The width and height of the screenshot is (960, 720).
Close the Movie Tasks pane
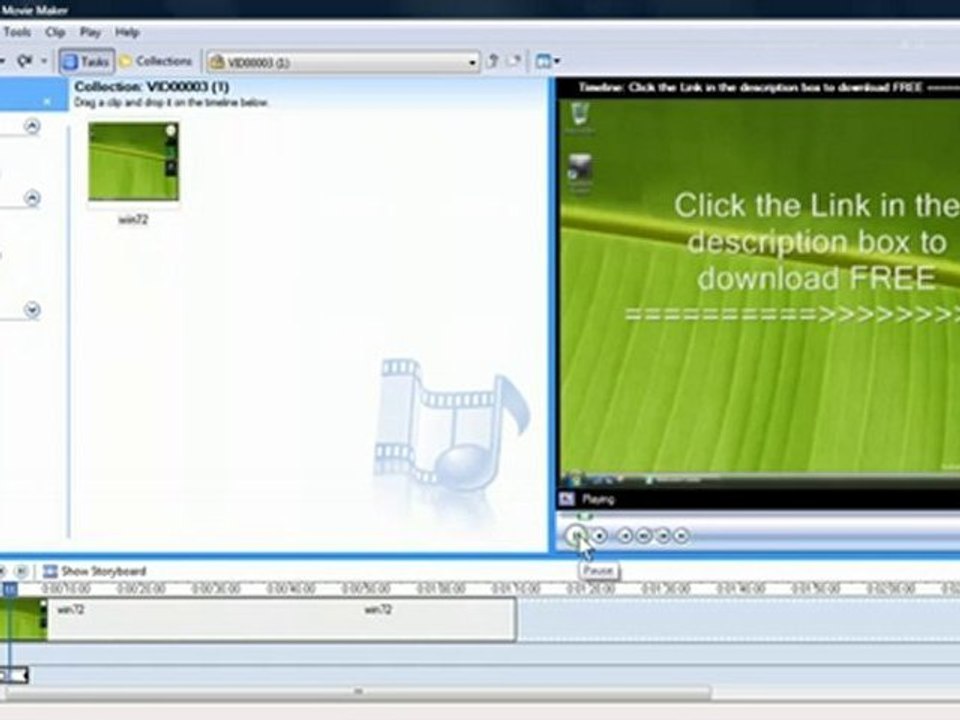(47, 102)
